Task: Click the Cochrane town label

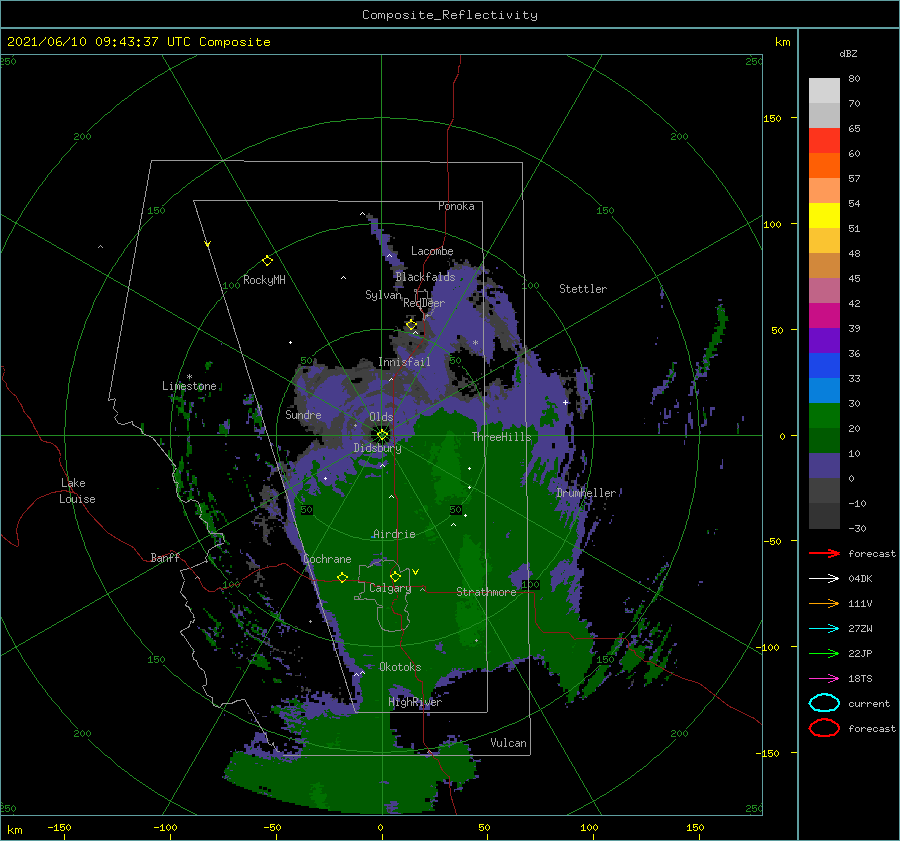Action: tap(327, 559)
